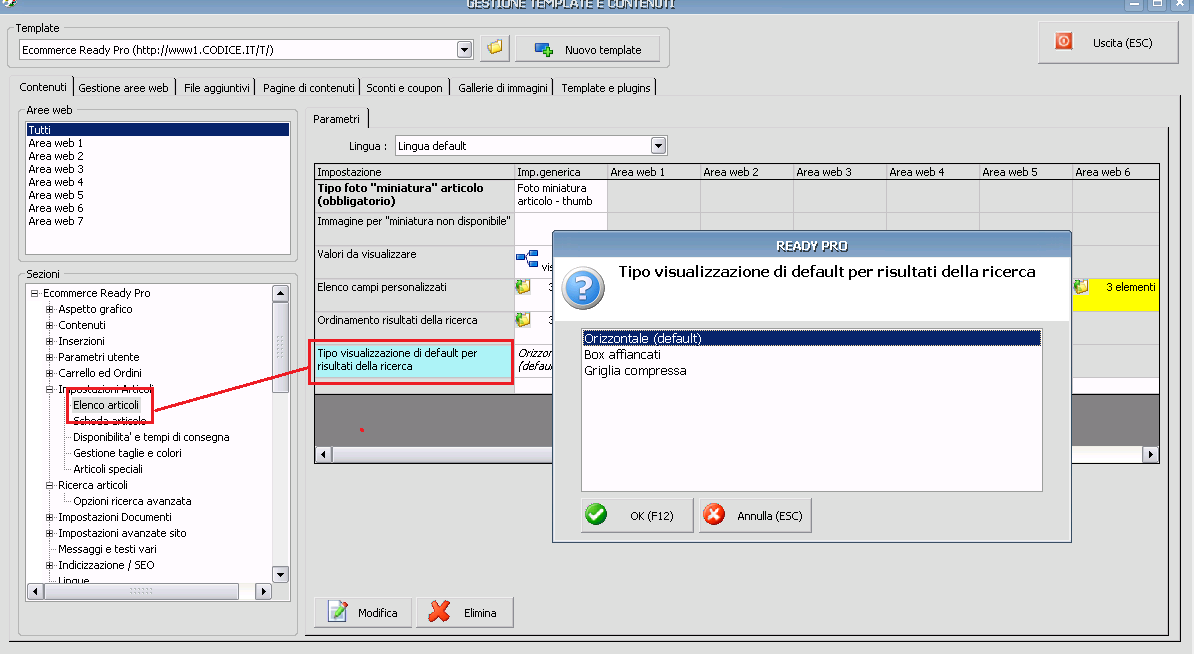The height and width of the screenshot is (654, 1194).
Task: Collapse the Ecommerce Ready Pro tree node
Action: pyautogui.click(x=34, y=293)
